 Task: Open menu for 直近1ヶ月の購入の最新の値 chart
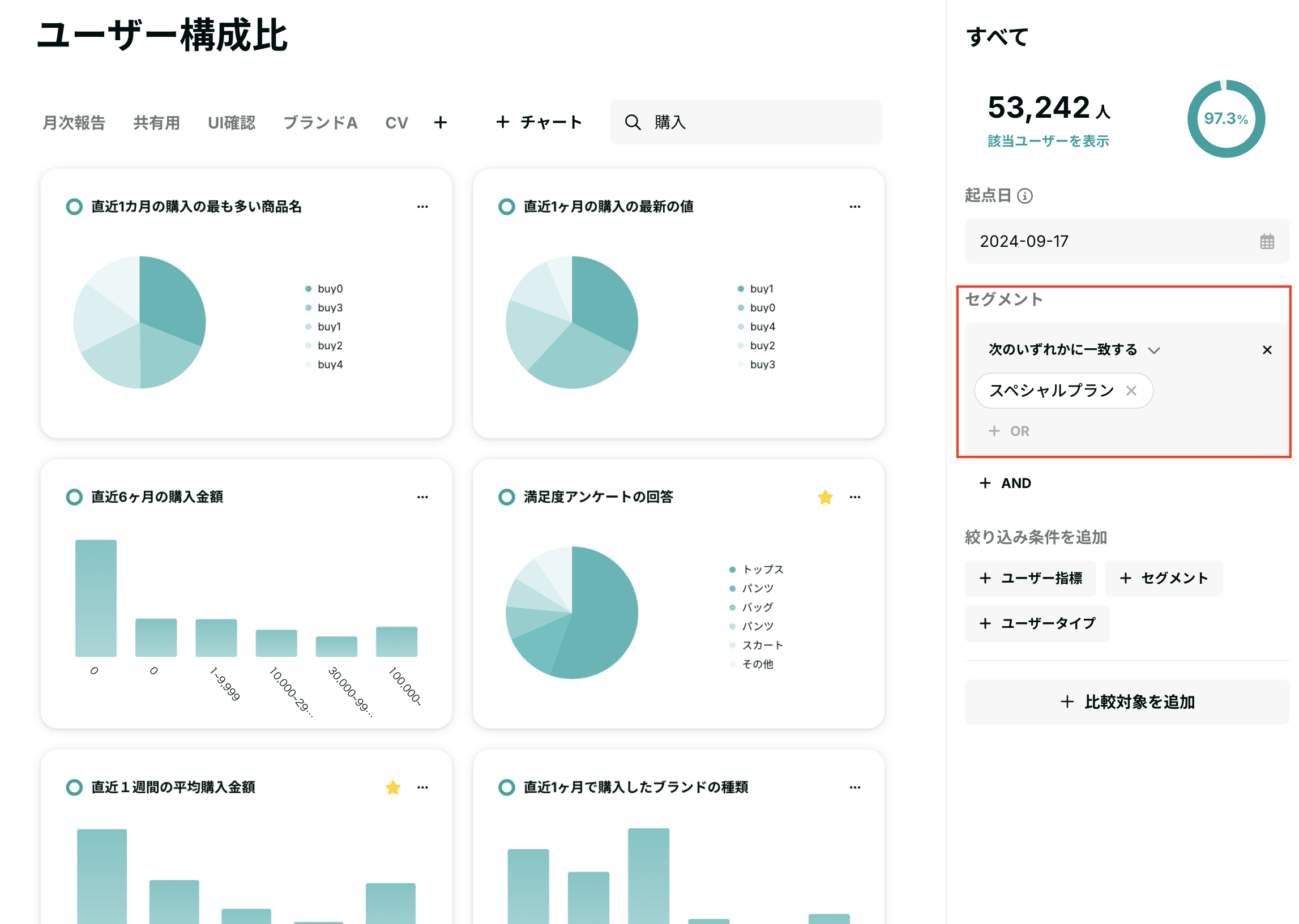click(854, 207)
